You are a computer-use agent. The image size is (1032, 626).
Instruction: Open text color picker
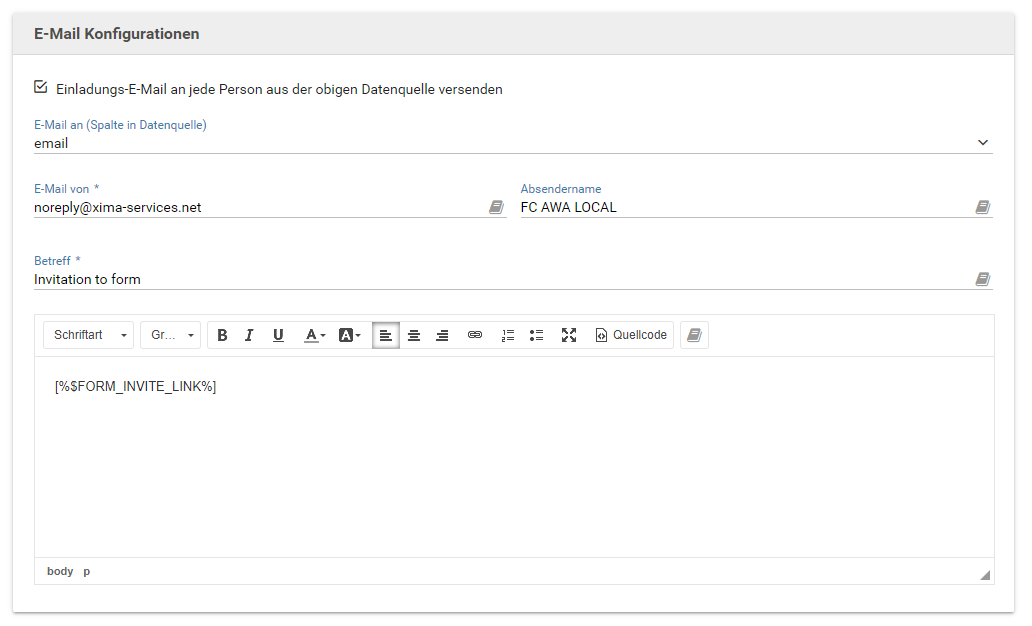(x=315, y=335)
